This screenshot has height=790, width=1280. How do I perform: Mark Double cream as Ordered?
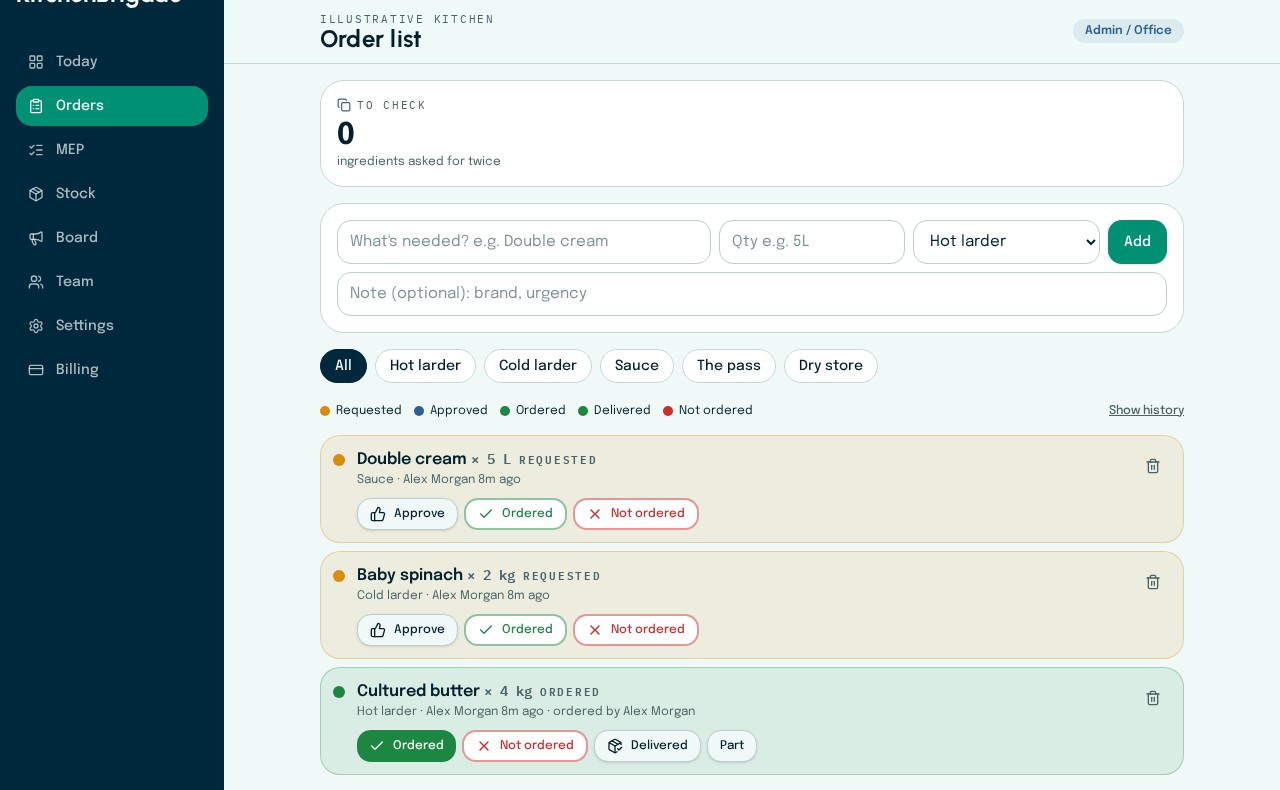click(x=515, y=514)
